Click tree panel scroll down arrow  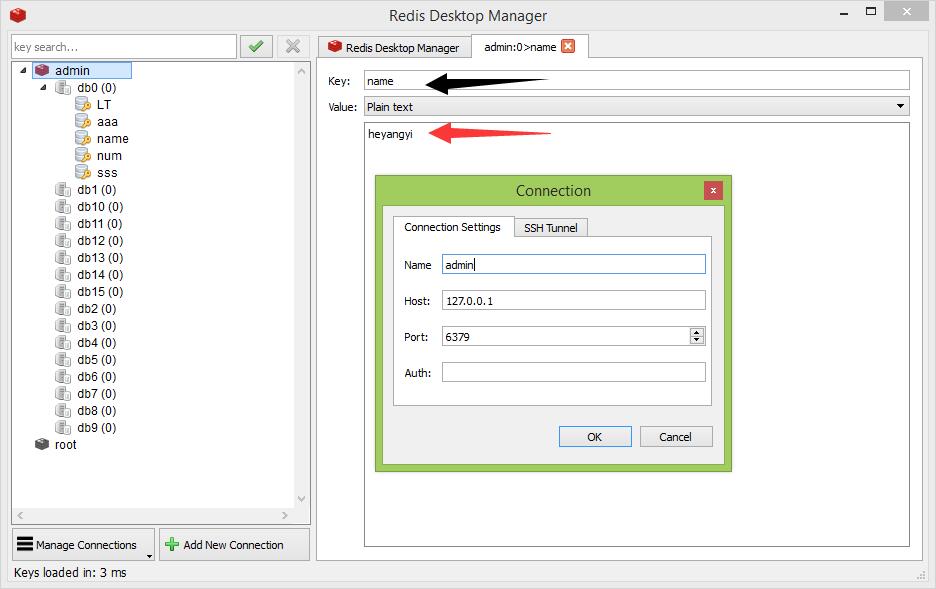[x=301, y=499]
